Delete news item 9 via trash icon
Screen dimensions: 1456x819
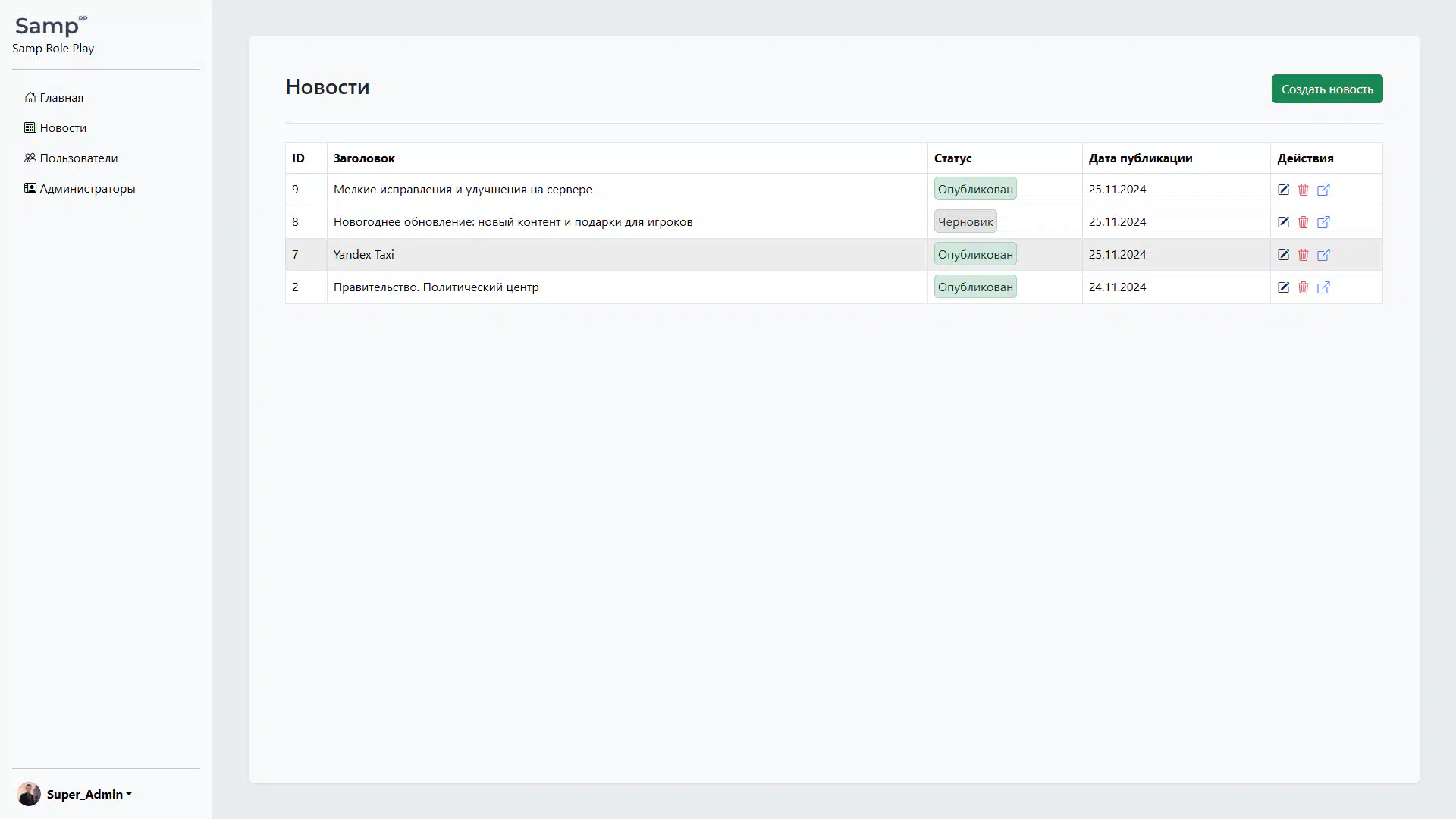pos(1303,190)
